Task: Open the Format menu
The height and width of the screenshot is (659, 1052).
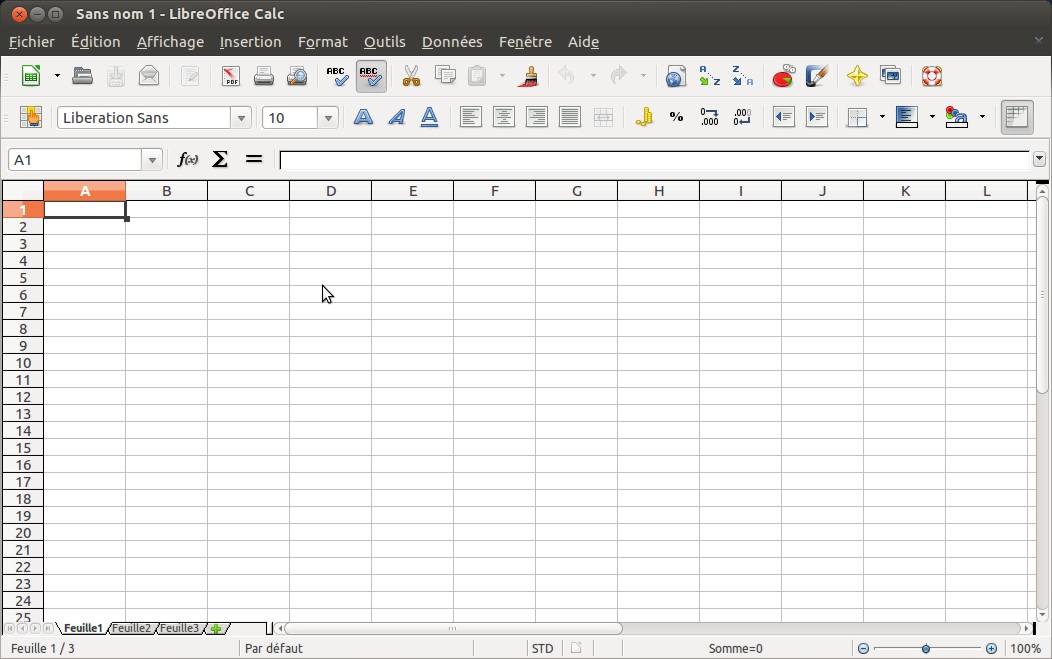Action: (323, 42)
